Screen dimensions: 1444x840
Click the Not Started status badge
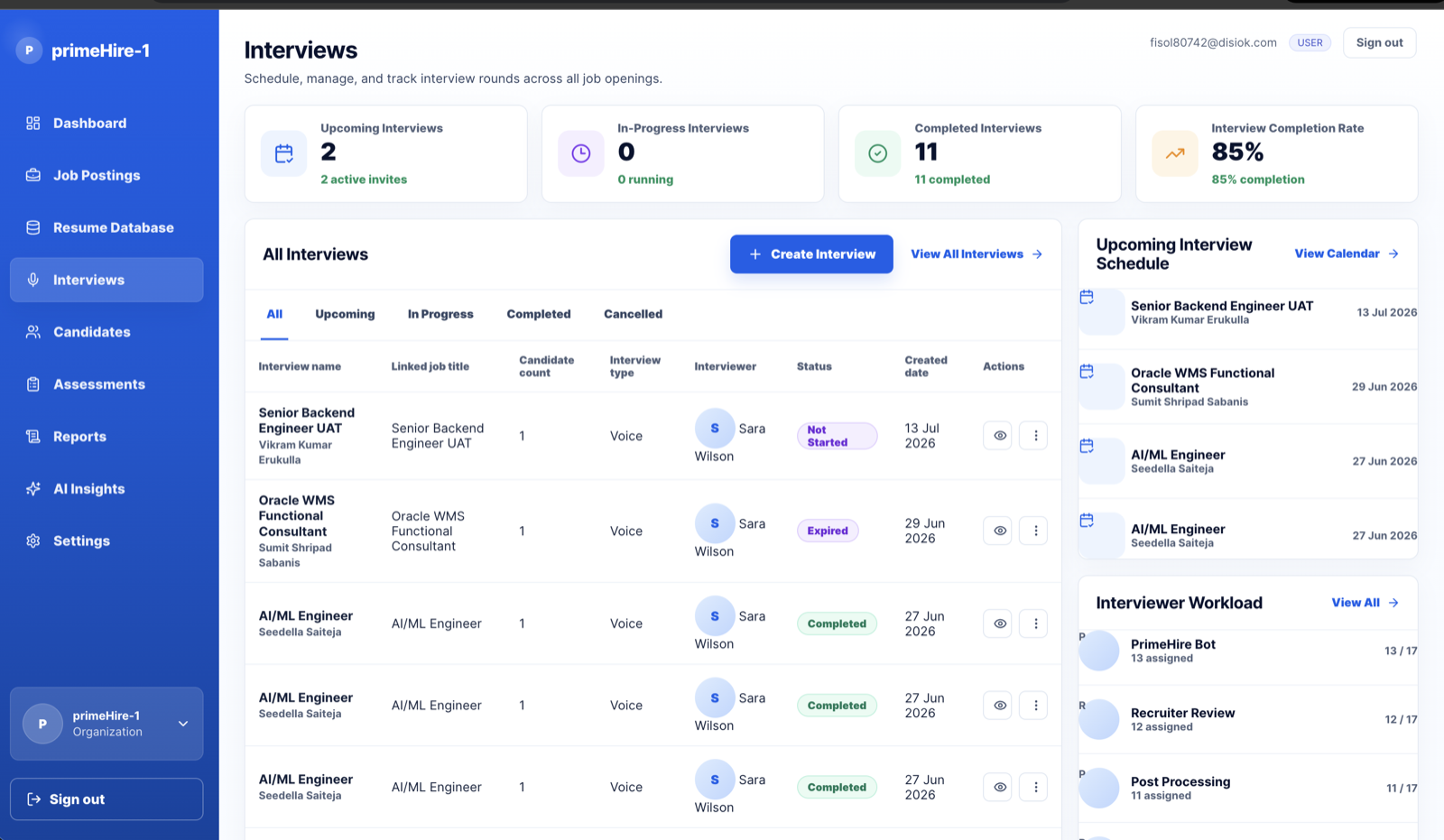point(837,436)
